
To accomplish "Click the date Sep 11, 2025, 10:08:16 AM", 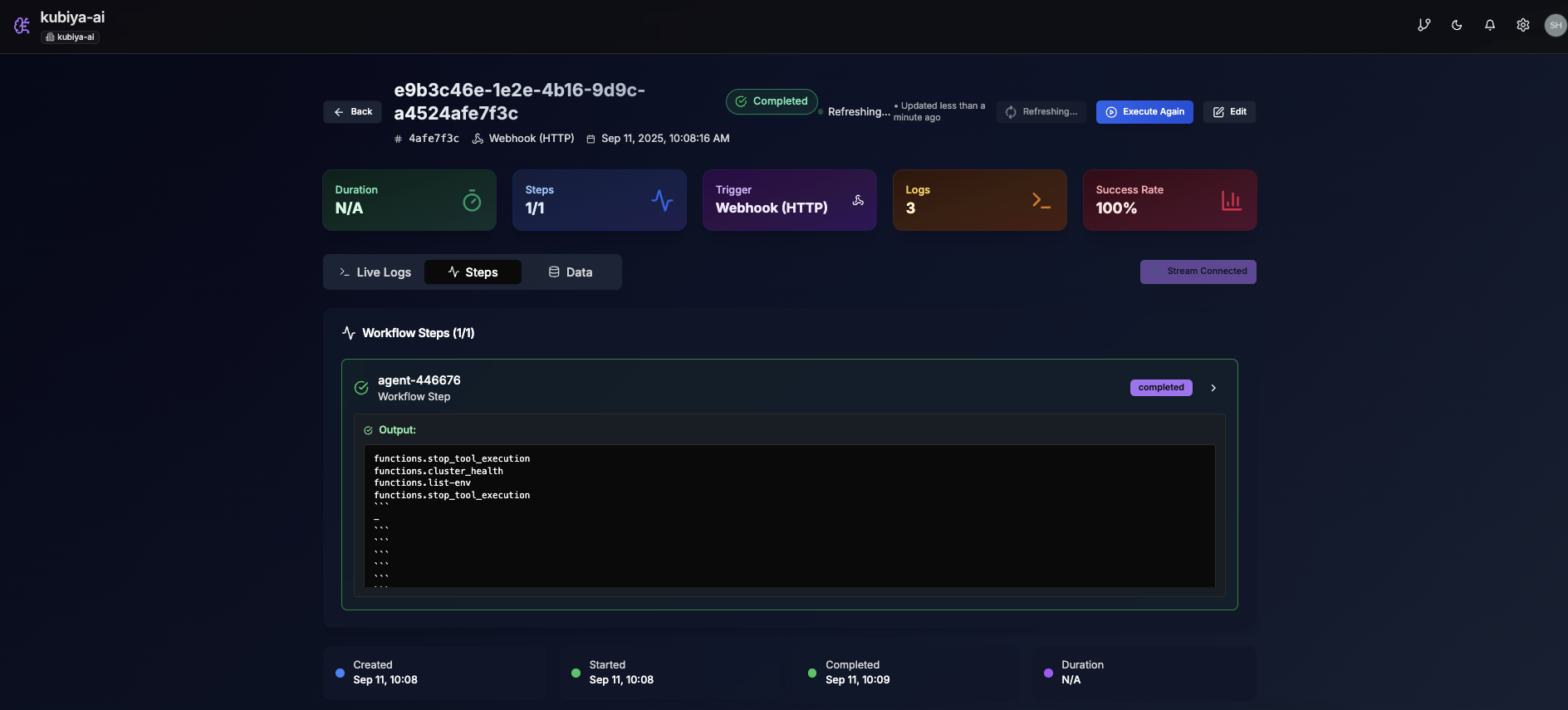I will pyautogui.click(x=665, y=139).
